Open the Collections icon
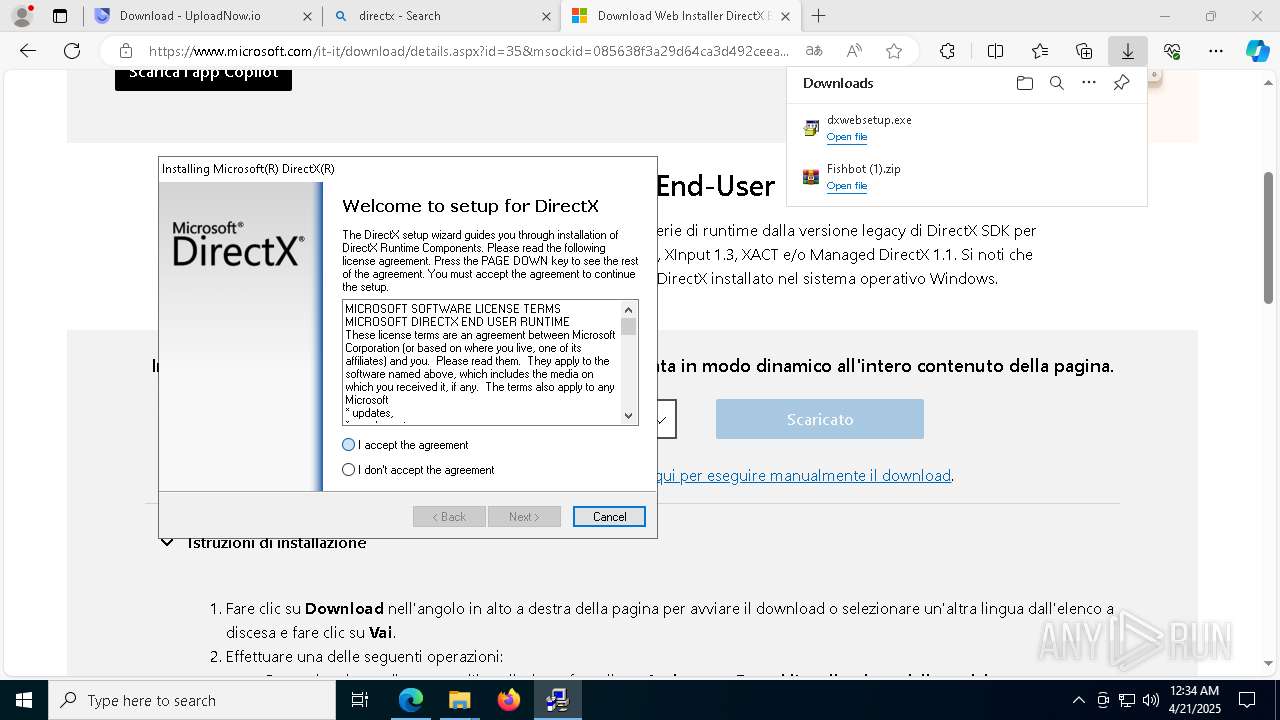The image size is (1280, 720). coord(1084,51)
